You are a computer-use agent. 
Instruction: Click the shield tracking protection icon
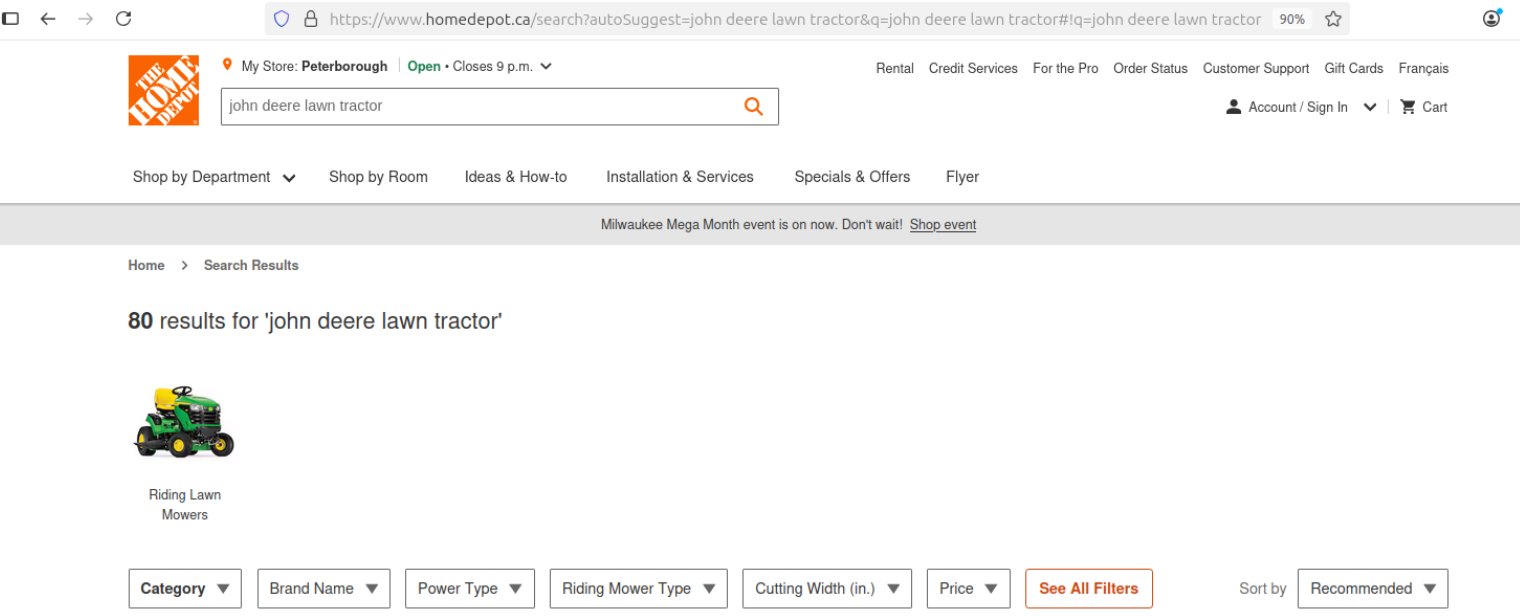282,19
